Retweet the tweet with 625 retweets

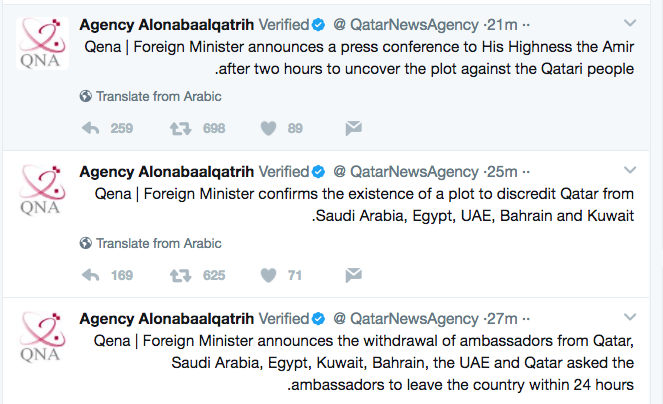181,275
